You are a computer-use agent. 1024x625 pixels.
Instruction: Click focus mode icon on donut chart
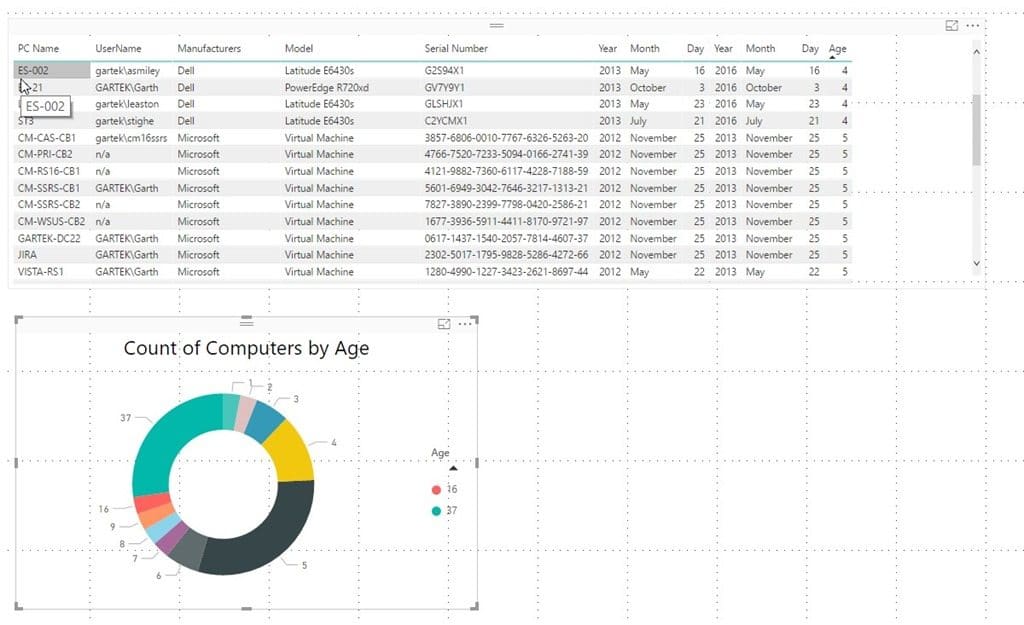tap(443, 324)
